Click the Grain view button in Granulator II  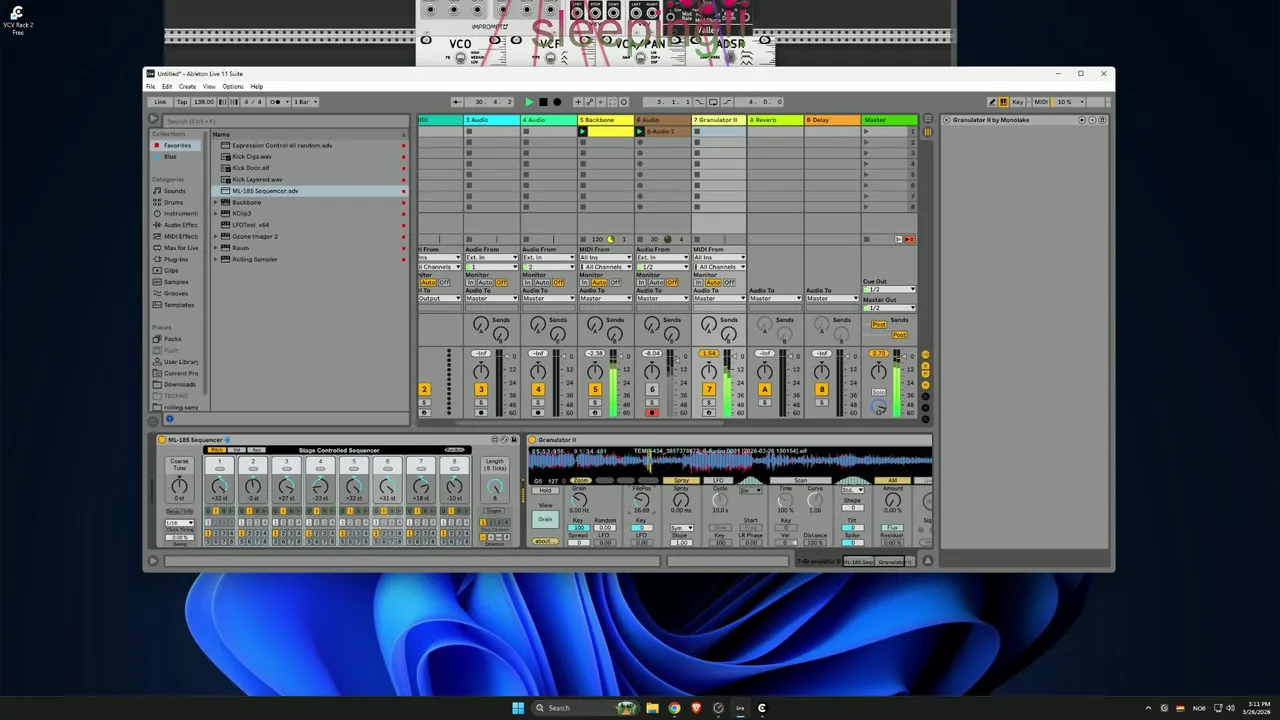point(545,519)
